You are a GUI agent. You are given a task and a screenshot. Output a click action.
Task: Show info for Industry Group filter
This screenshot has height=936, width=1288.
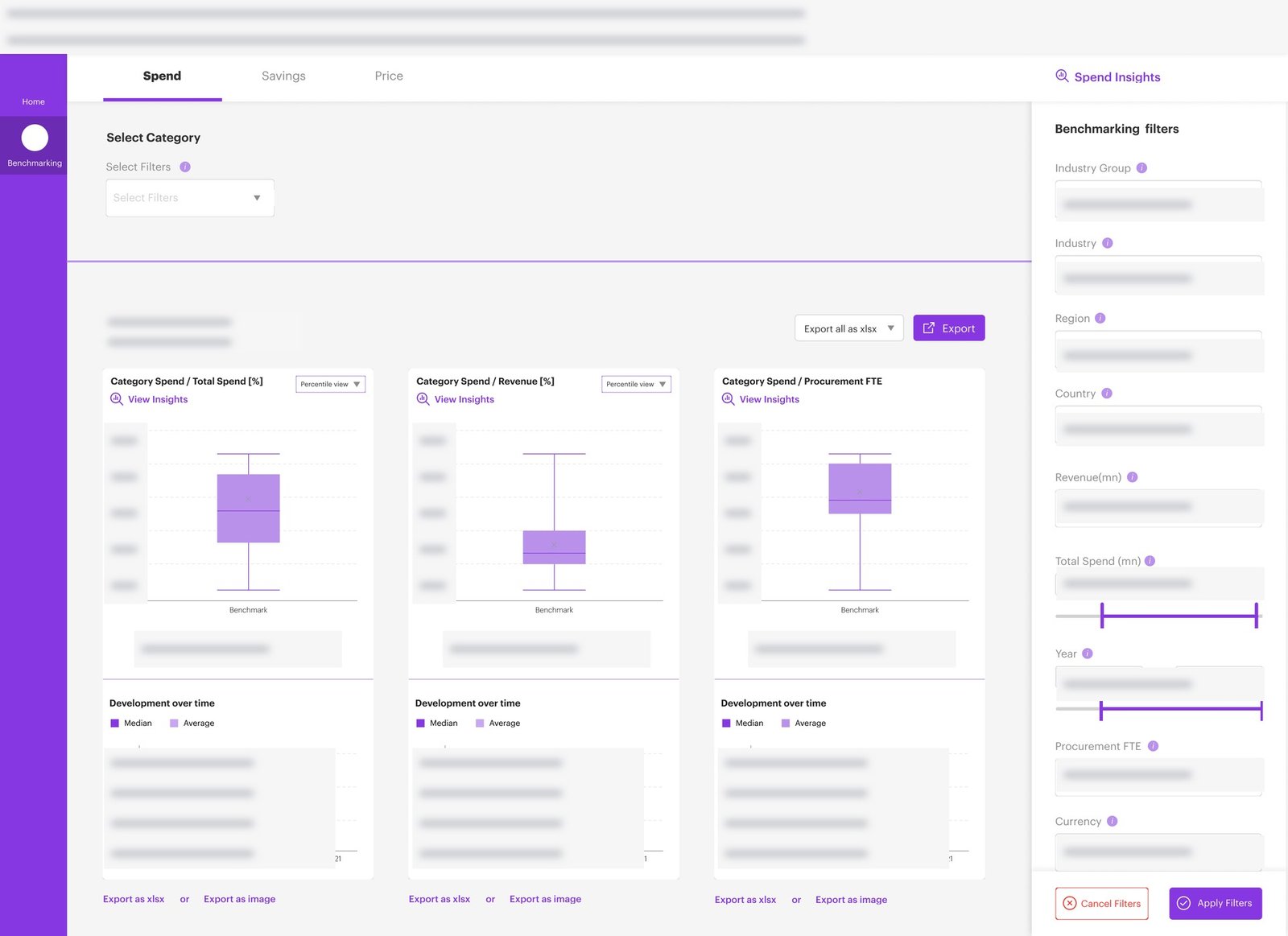tap(1141, 168)
